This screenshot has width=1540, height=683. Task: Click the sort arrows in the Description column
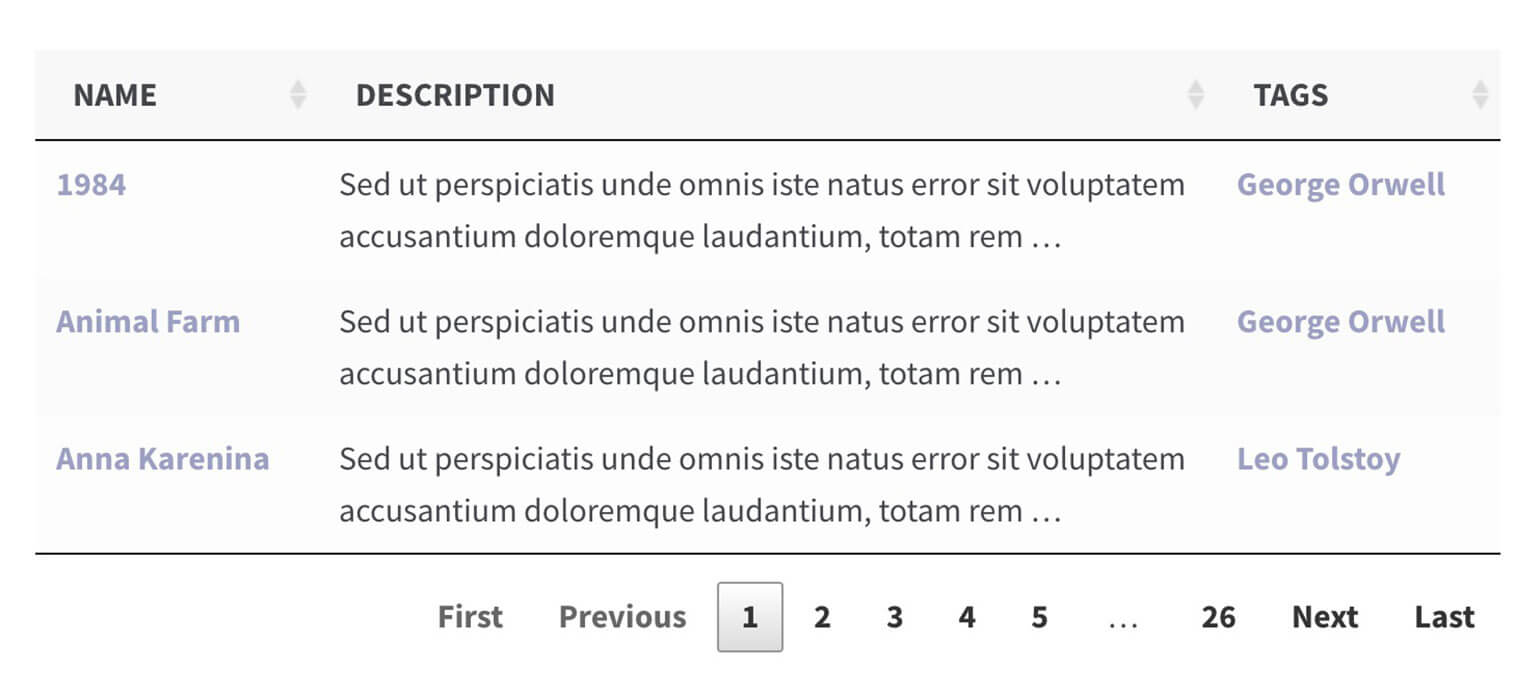(1195, 95)
